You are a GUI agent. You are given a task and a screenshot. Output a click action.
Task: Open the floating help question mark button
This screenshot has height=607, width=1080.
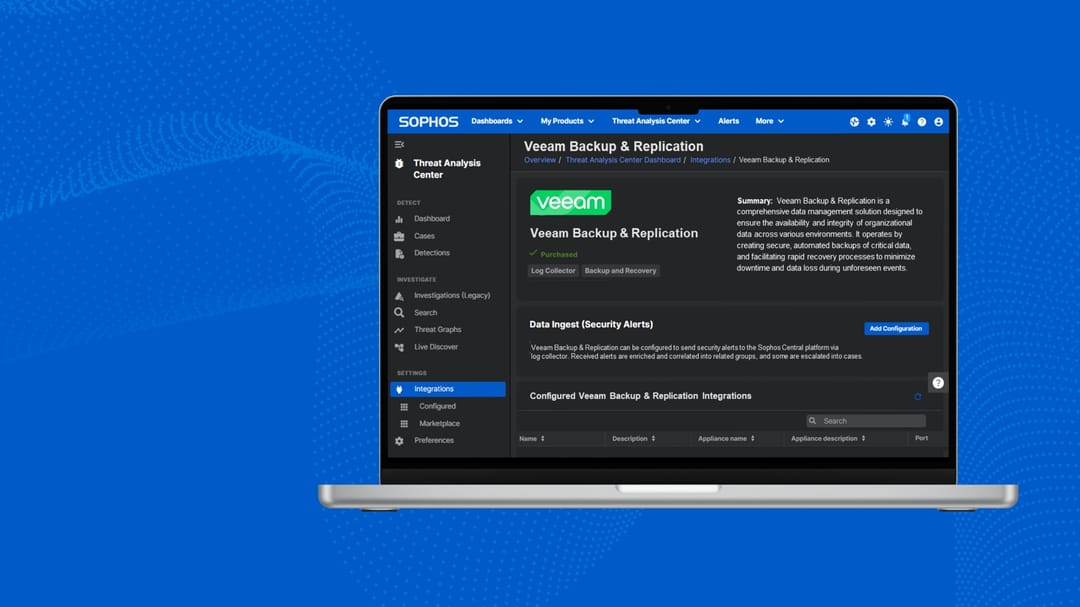click(x=937, y=383)
